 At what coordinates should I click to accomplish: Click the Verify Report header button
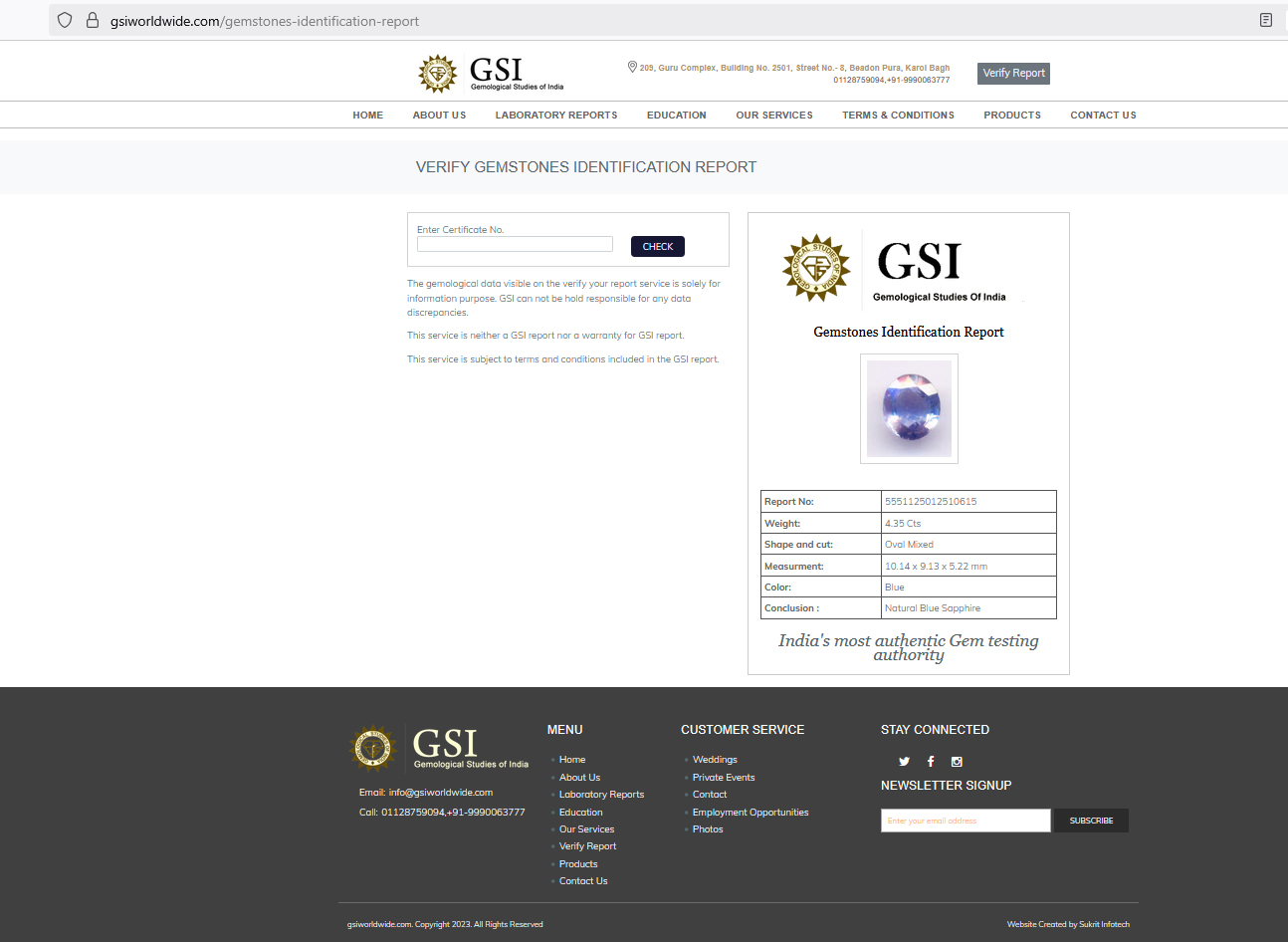pos(1013,73)
